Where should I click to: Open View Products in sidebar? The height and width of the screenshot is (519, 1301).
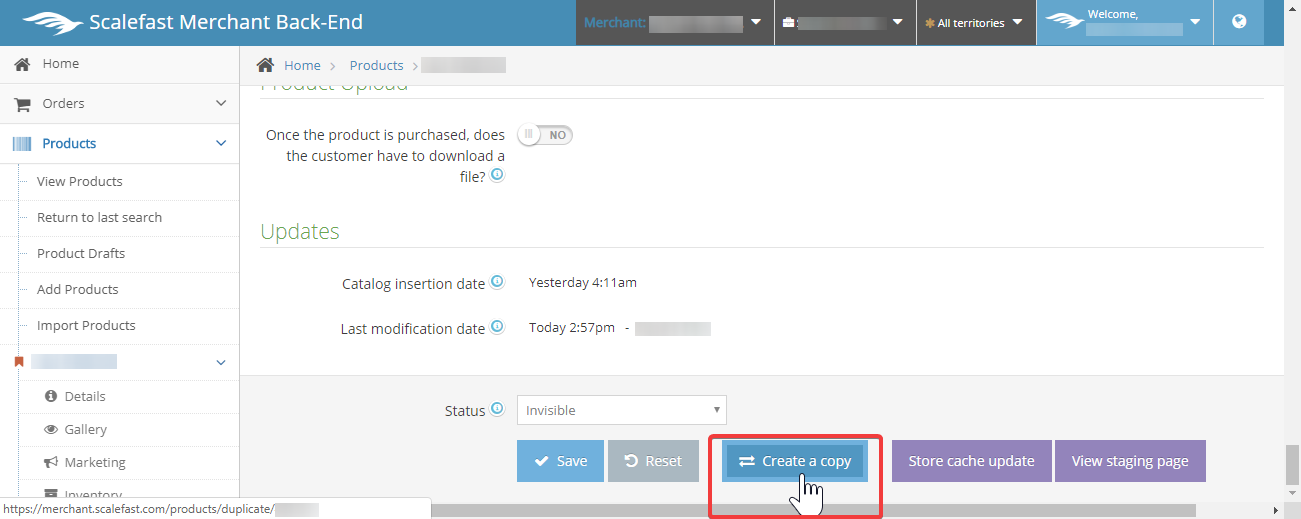[x=79, y=181]
